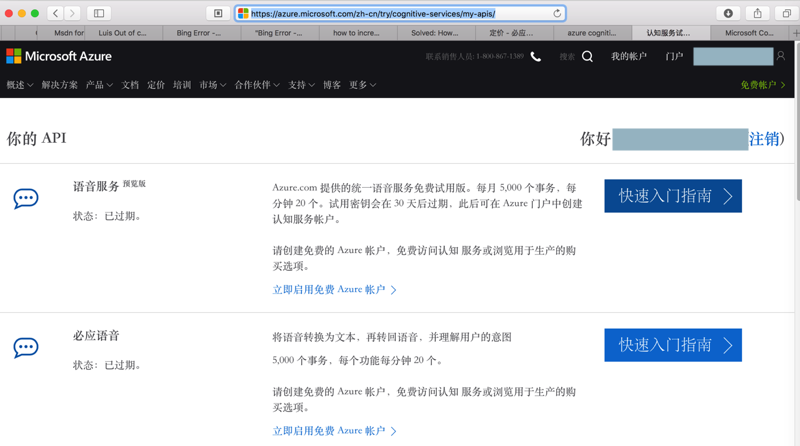Click the sales phone number 1-800-867-1389

(500, 57)
